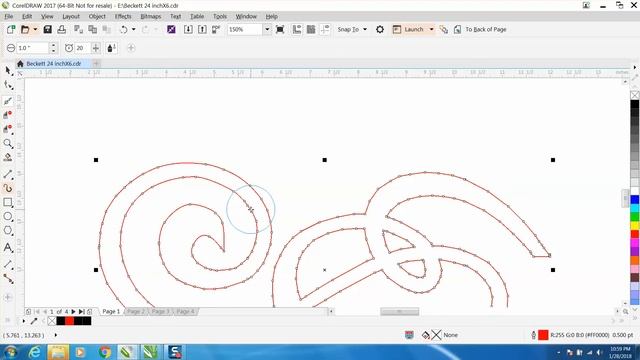Select the Zoom magnifier tool
The width and height of the screenshot is (640, 360).
tap(8, 143)
